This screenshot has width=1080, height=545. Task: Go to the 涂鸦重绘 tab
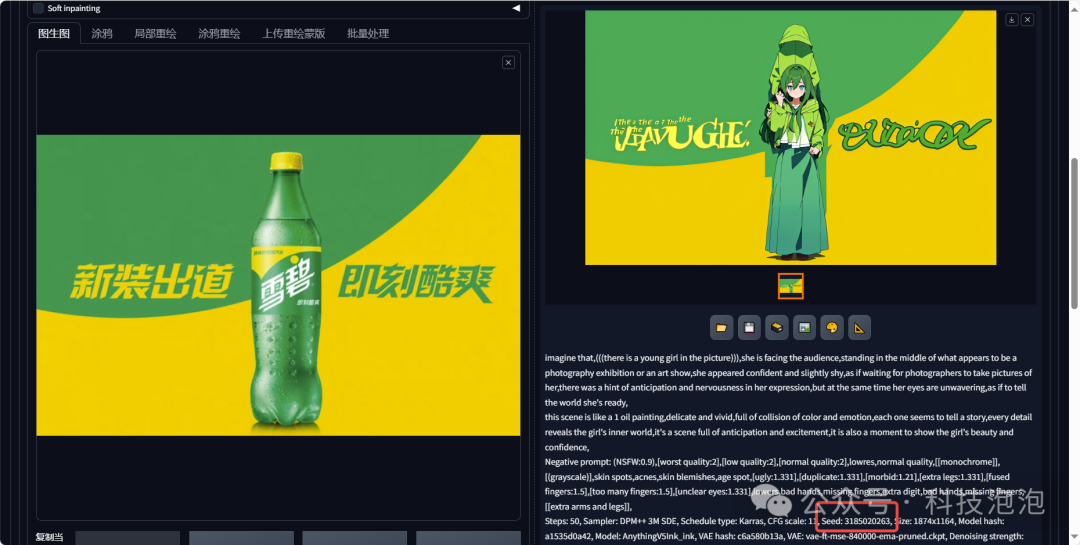pyautogui.click(x=219, y=33)
